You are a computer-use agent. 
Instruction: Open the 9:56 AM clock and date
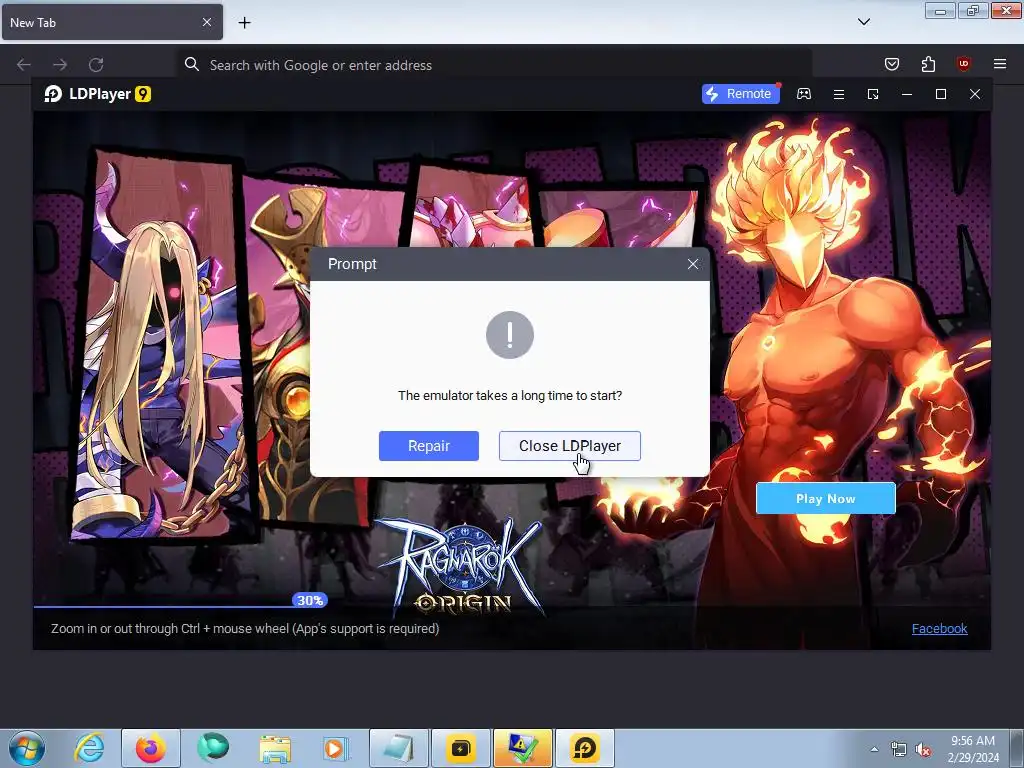point(973,749)
